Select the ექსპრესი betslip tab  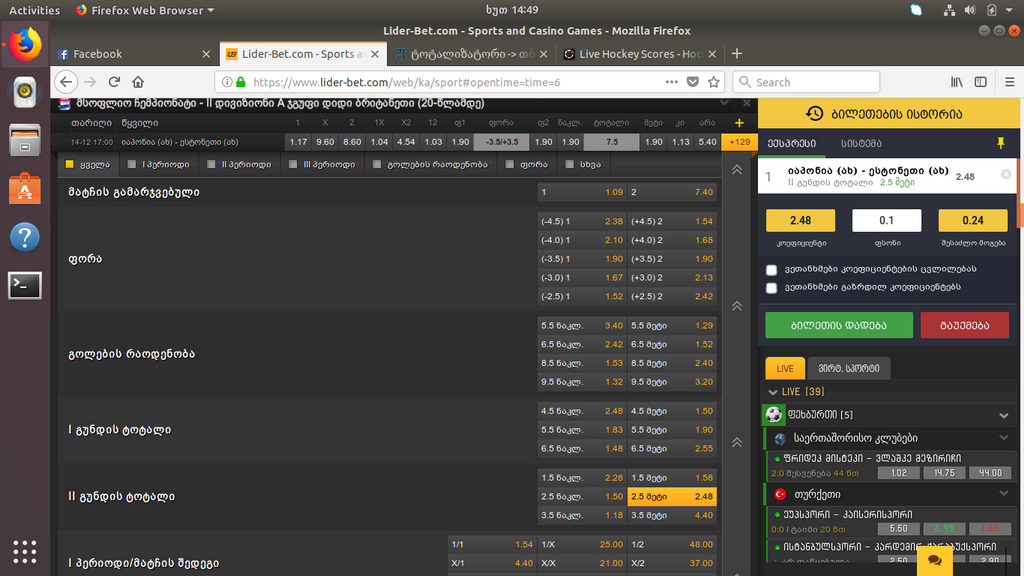[792, 144]
